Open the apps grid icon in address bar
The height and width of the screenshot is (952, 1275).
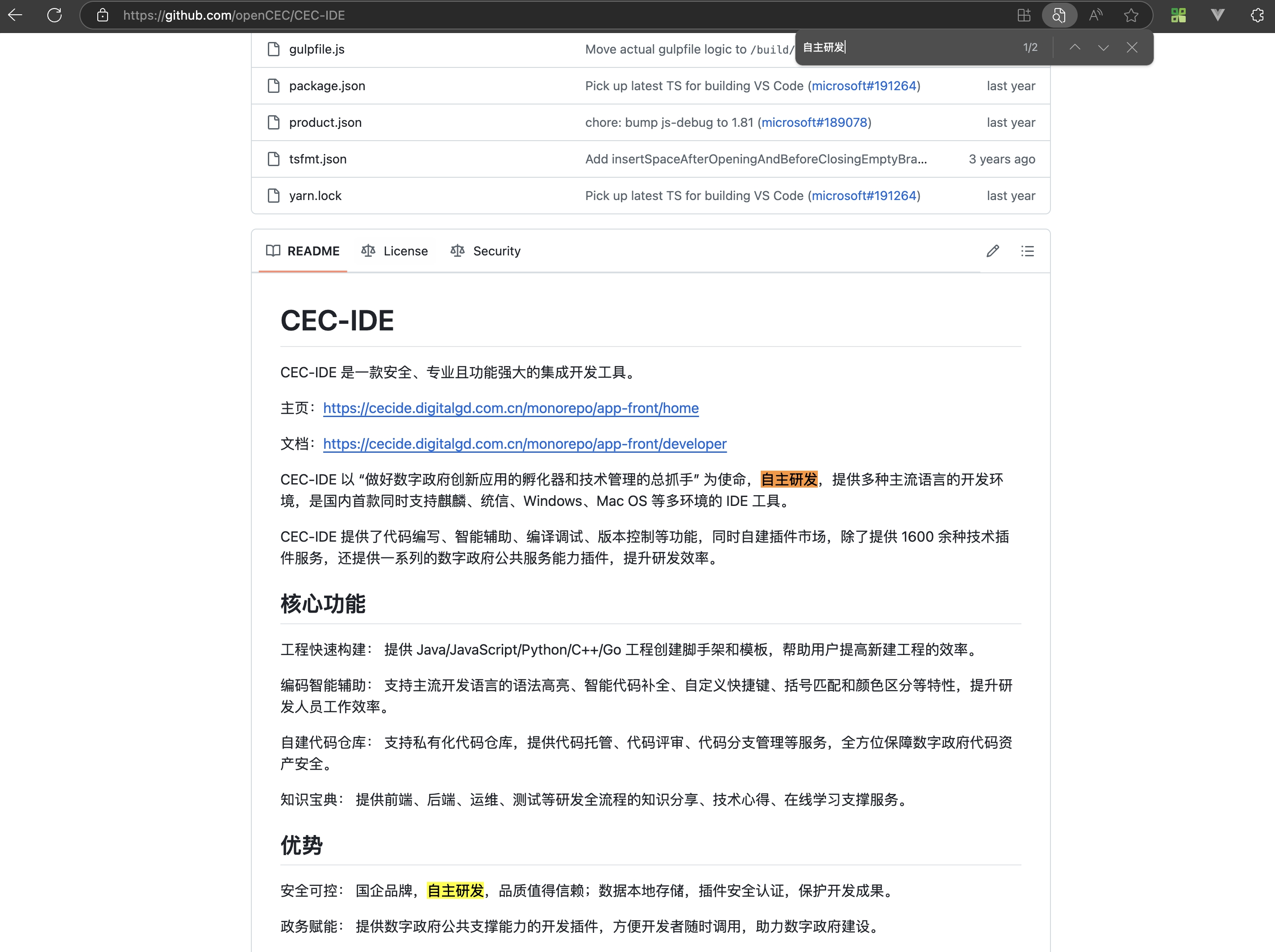click(x=1024, y=15)
